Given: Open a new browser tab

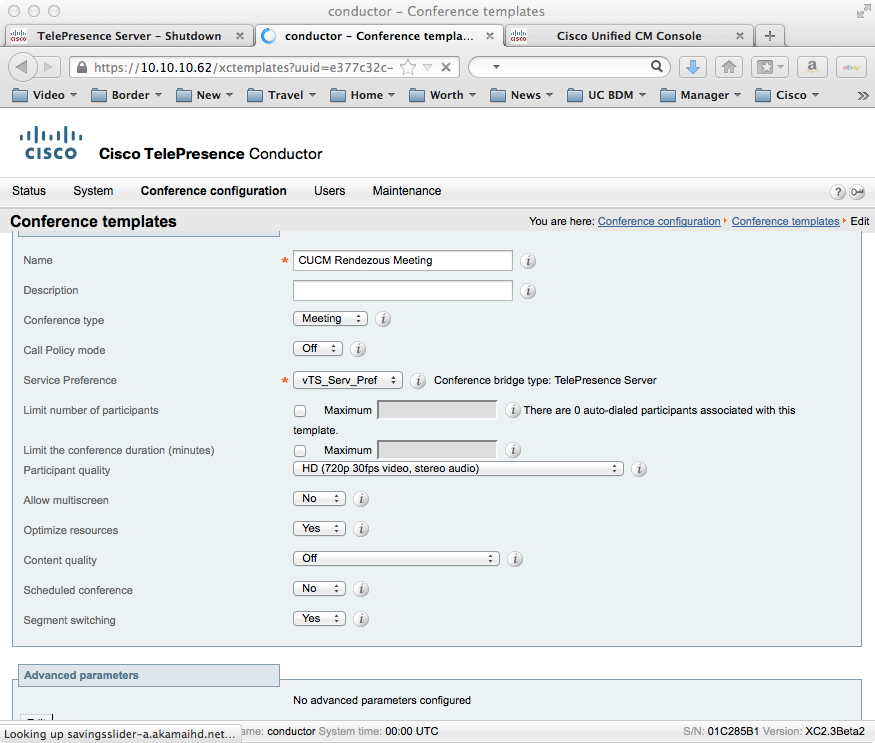Looking at the screenshot, I should (x=770, y=36).
